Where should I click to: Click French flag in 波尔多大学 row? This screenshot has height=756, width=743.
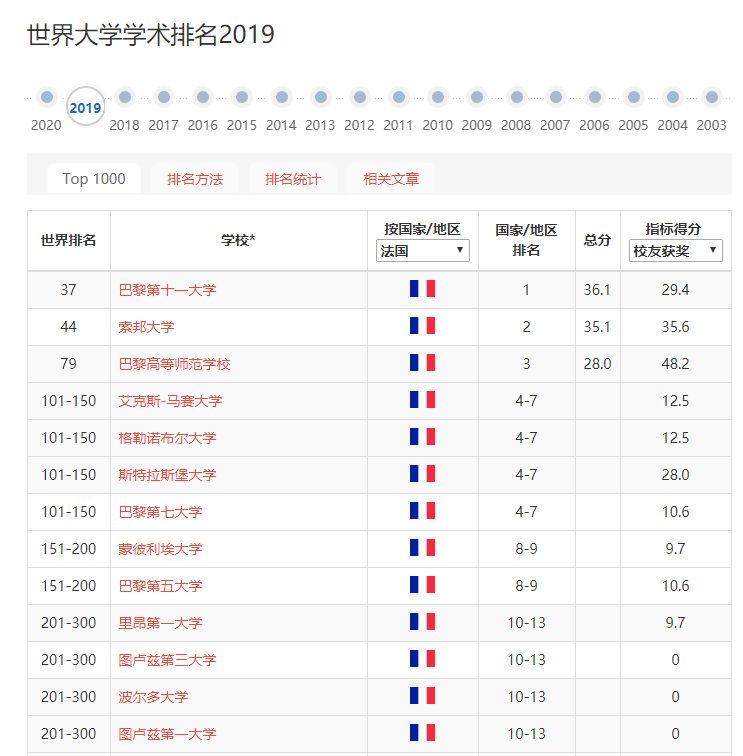click(422, 696)
